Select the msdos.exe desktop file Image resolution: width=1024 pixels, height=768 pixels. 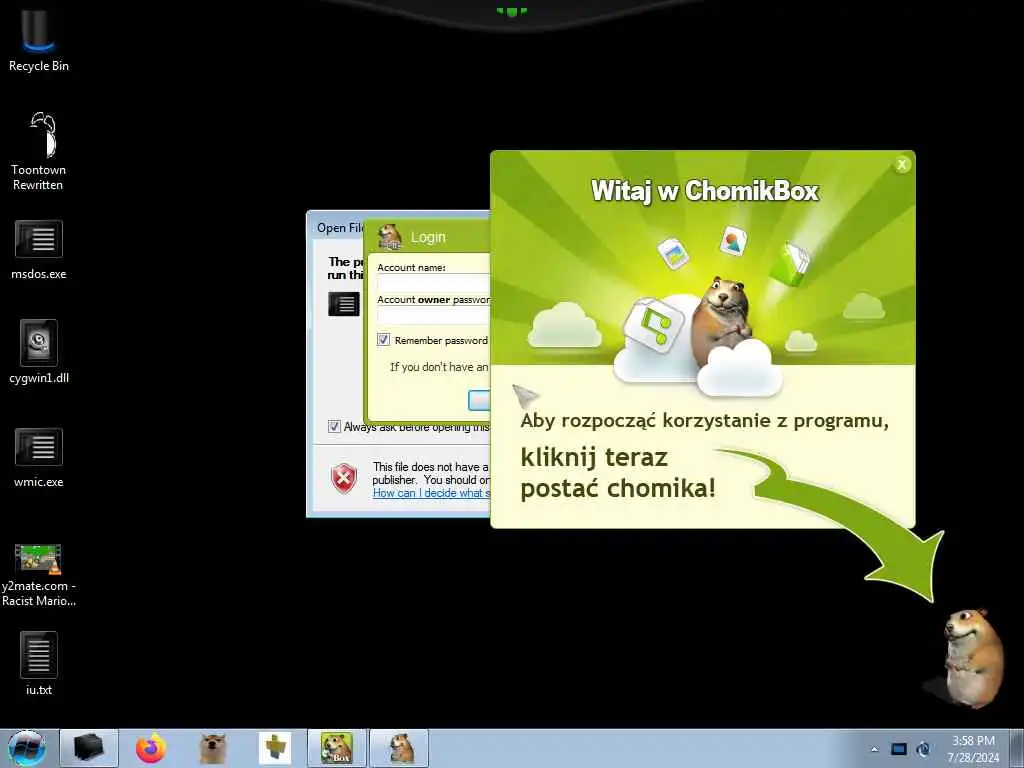click(x=39, y=250)
